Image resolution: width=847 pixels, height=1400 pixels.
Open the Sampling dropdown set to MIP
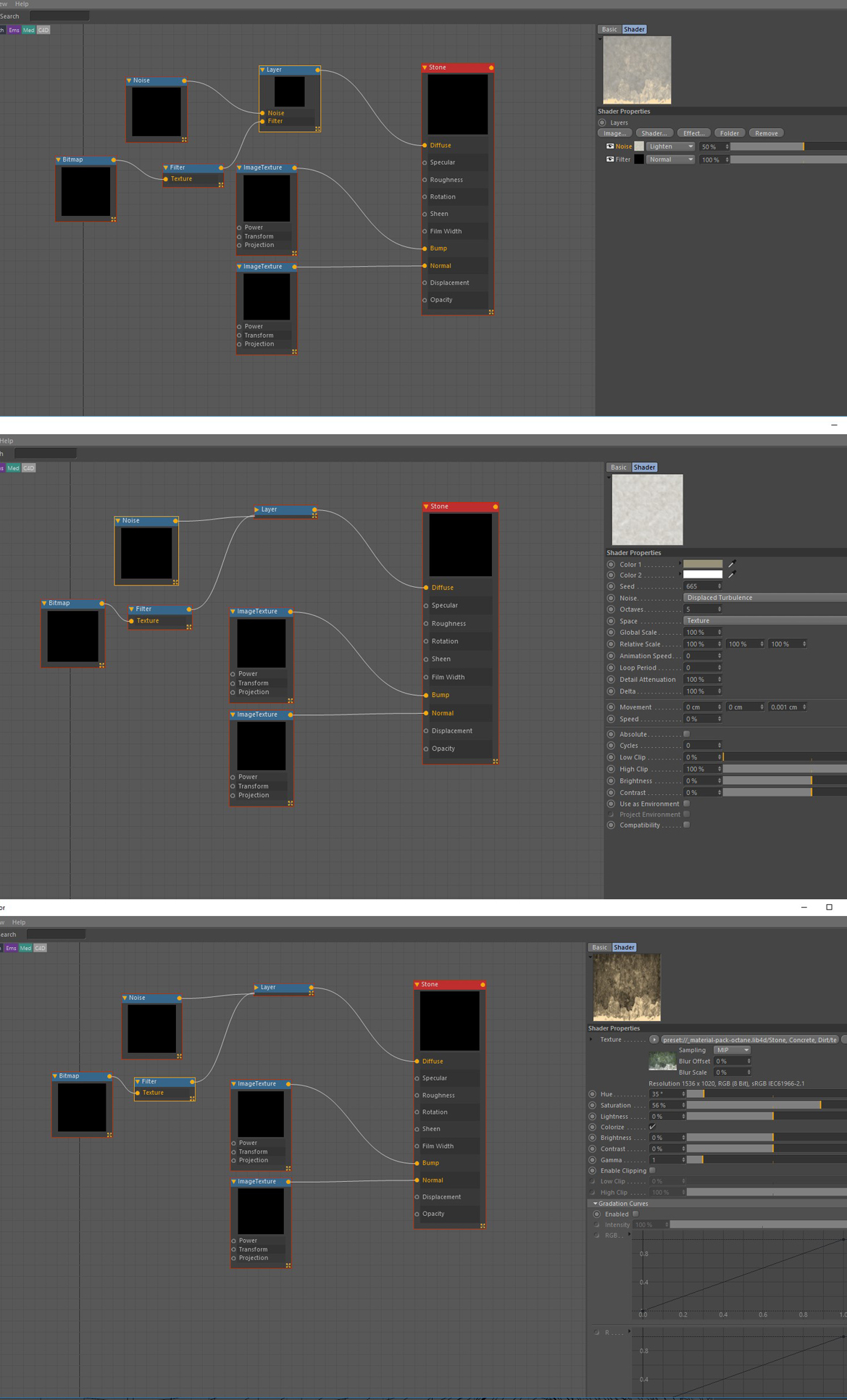(732, 1050)
